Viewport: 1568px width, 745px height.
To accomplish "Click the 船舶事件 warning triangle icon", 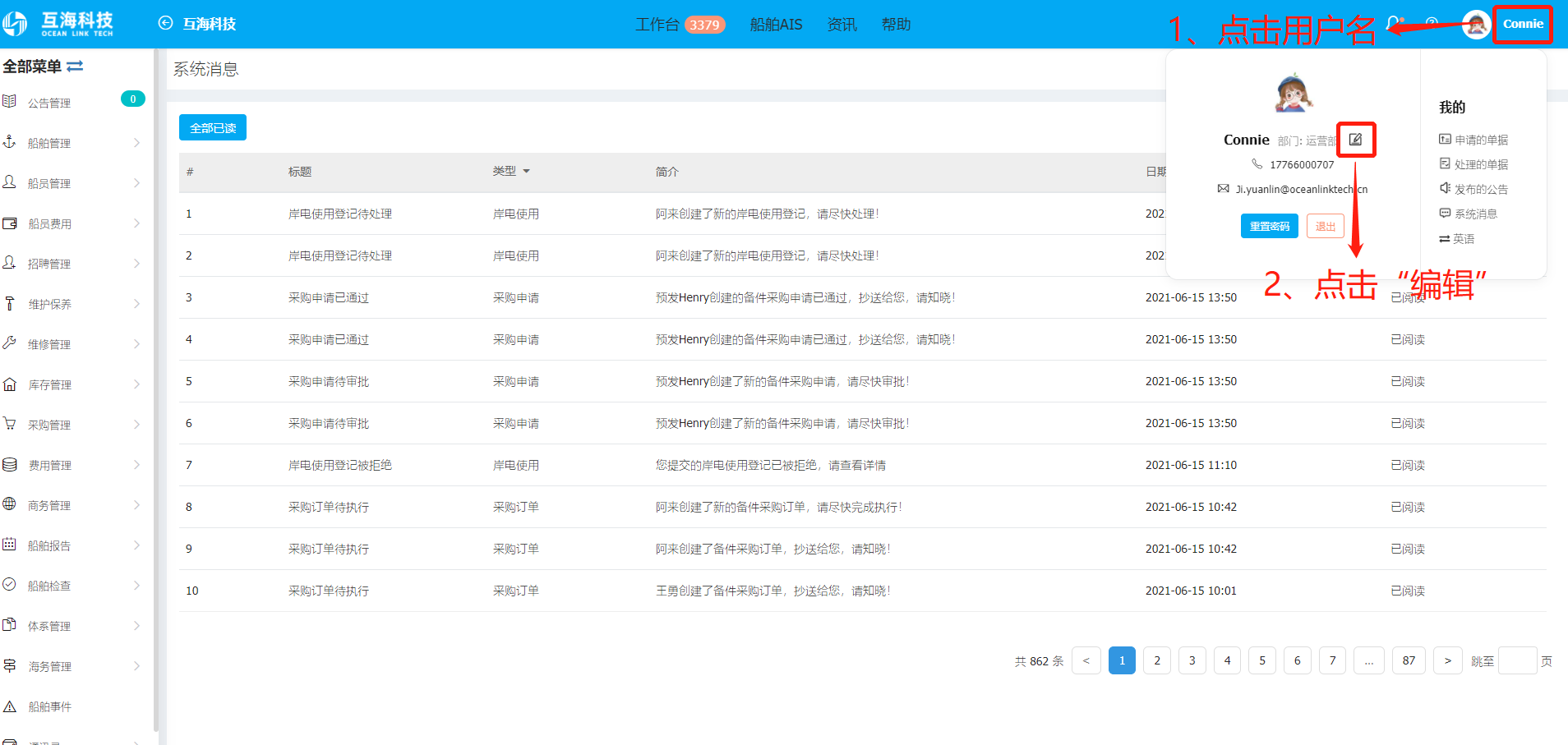I will tap(10, 706).
